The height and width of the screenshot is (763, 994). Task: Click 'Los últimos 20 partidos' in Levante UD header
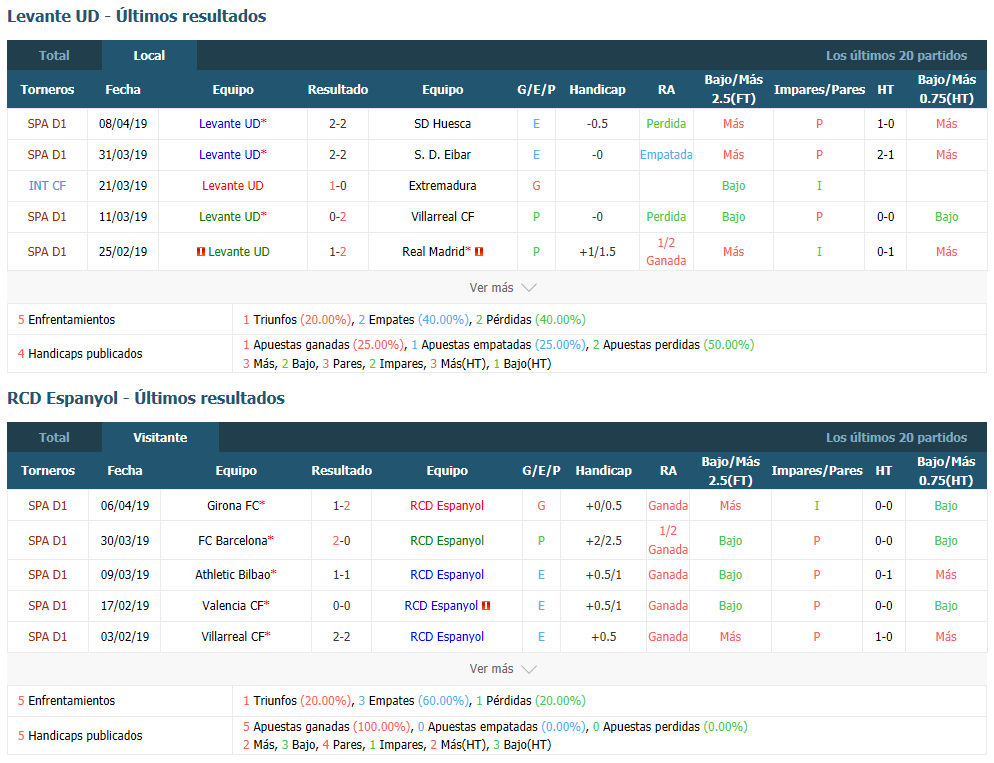pos(896,55)
